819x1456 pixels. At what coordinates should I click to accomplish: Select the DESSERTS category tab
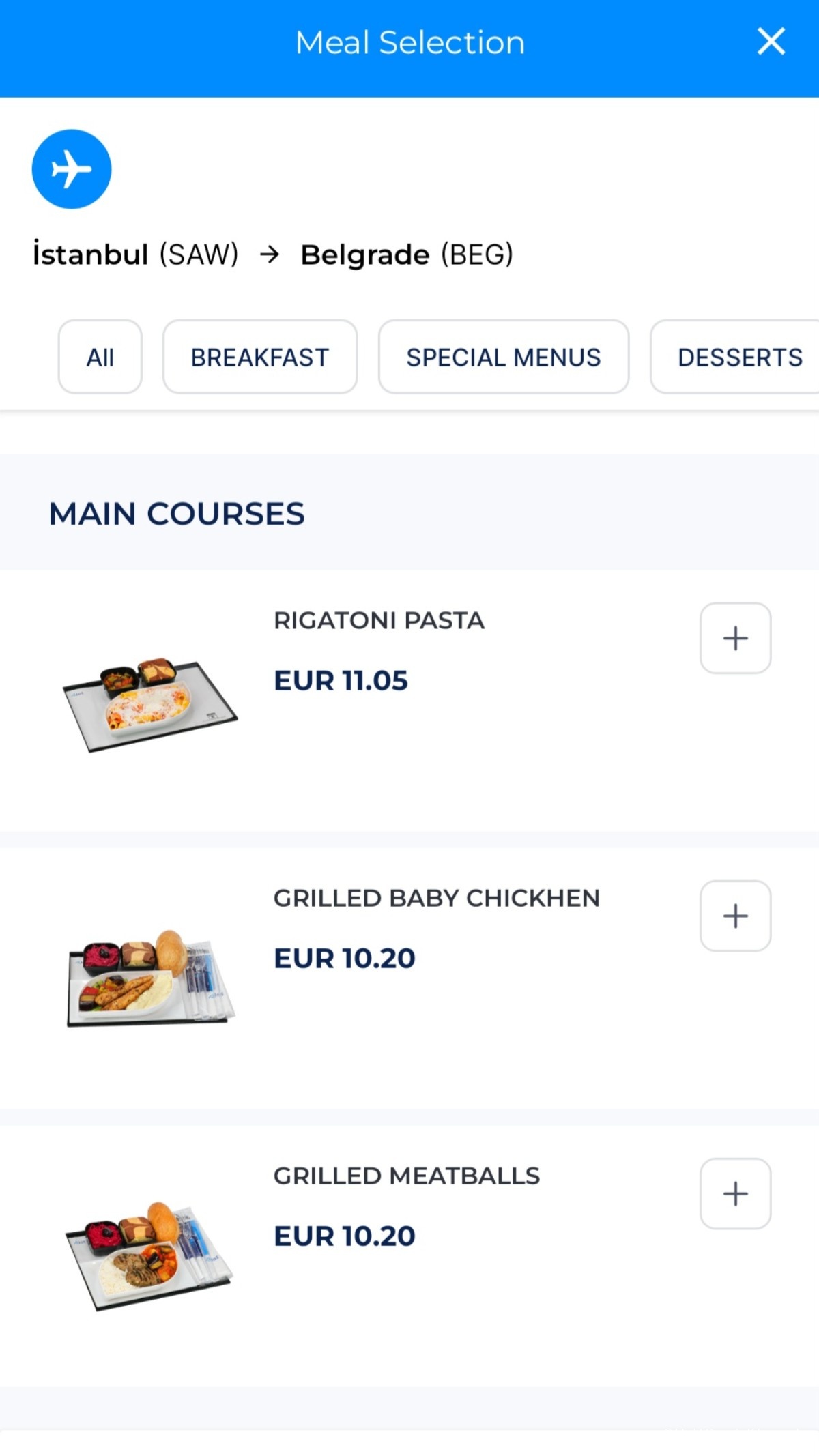click(739, 357)
